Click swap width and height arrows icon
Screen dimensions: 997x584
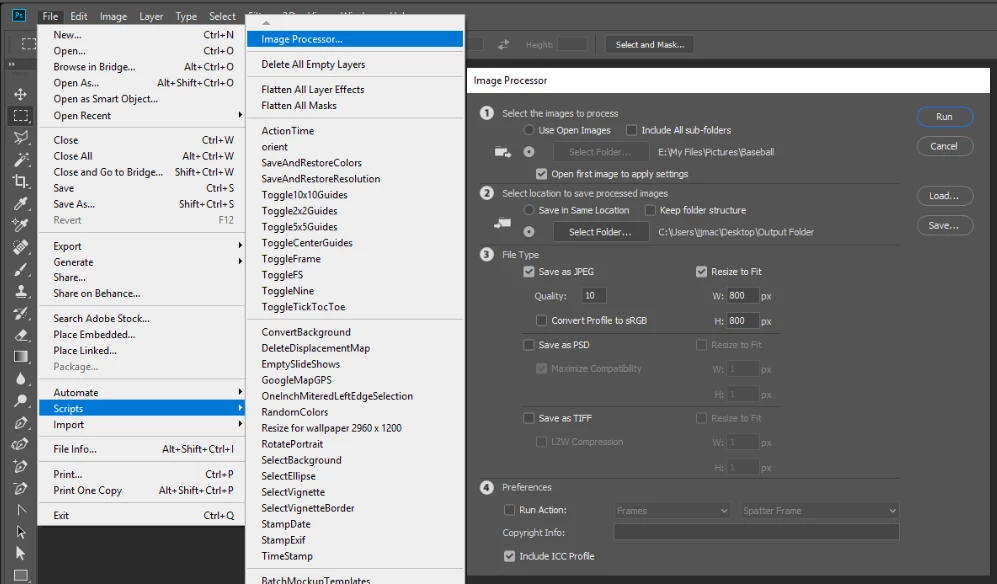click(x=504, y=45)
